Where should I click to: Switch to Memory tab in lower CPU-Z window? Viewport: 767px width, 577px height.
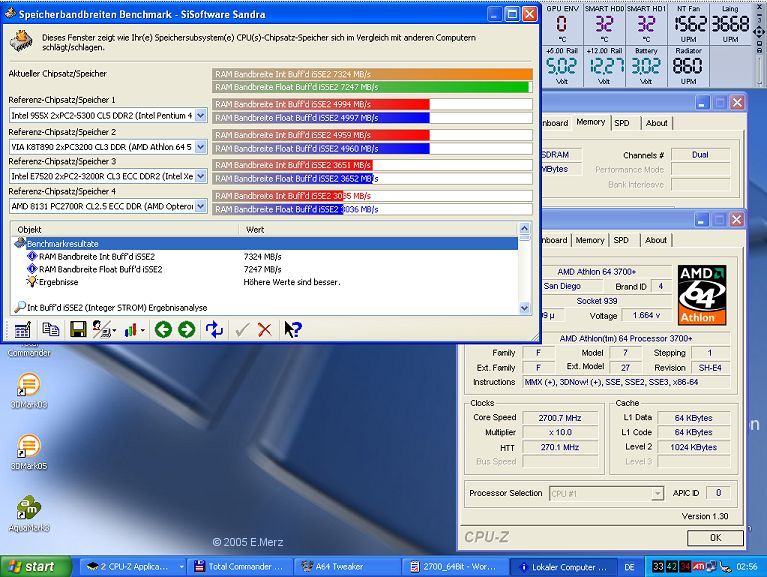point(589,240)
